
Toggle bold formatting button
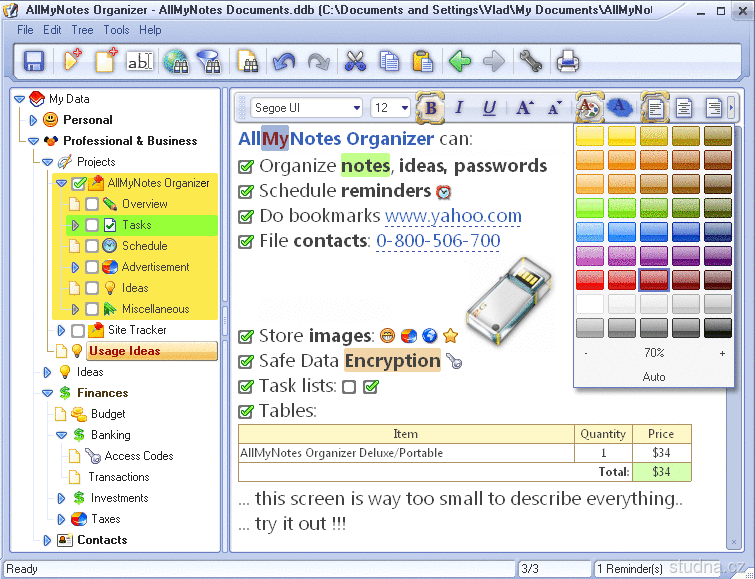[x=430, y=107]
